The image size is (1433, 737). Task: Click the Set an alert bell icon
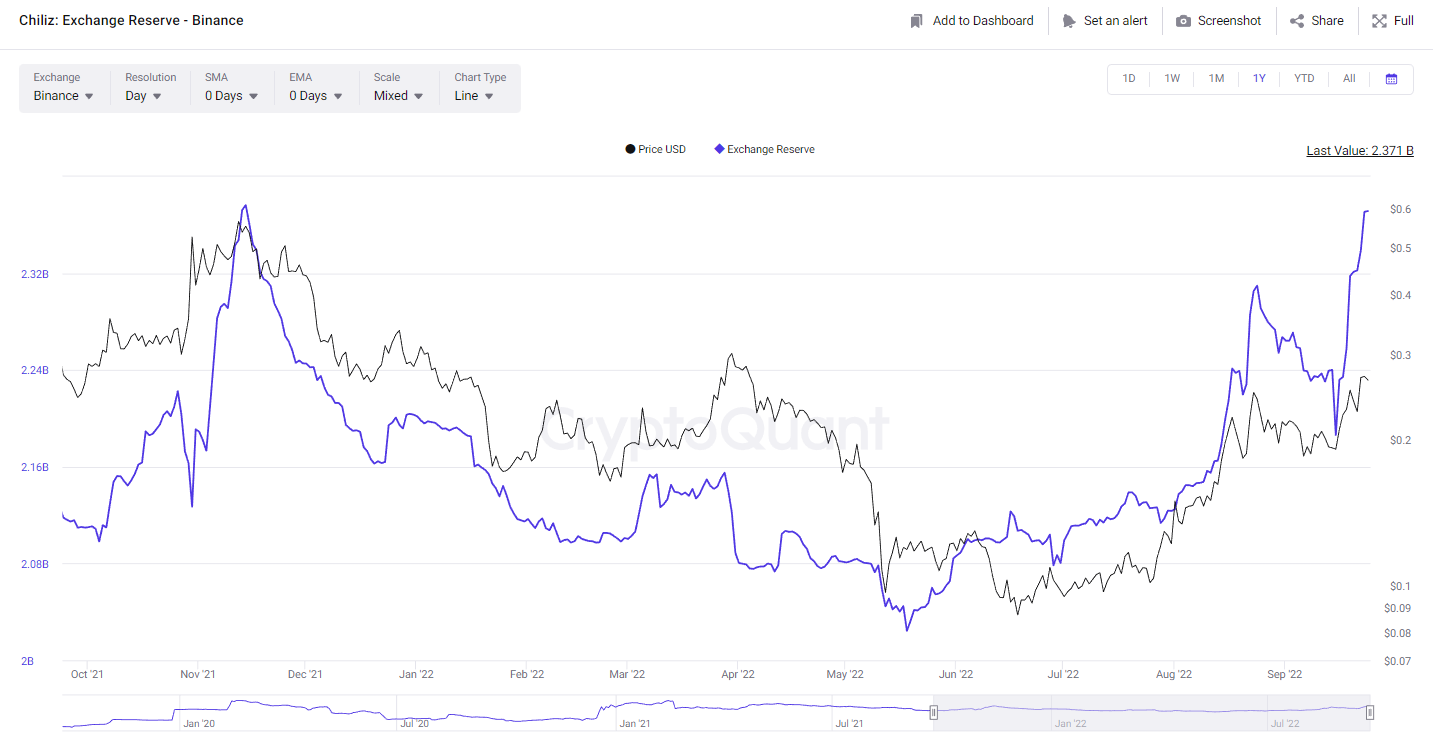click(x=1069, y=21)
